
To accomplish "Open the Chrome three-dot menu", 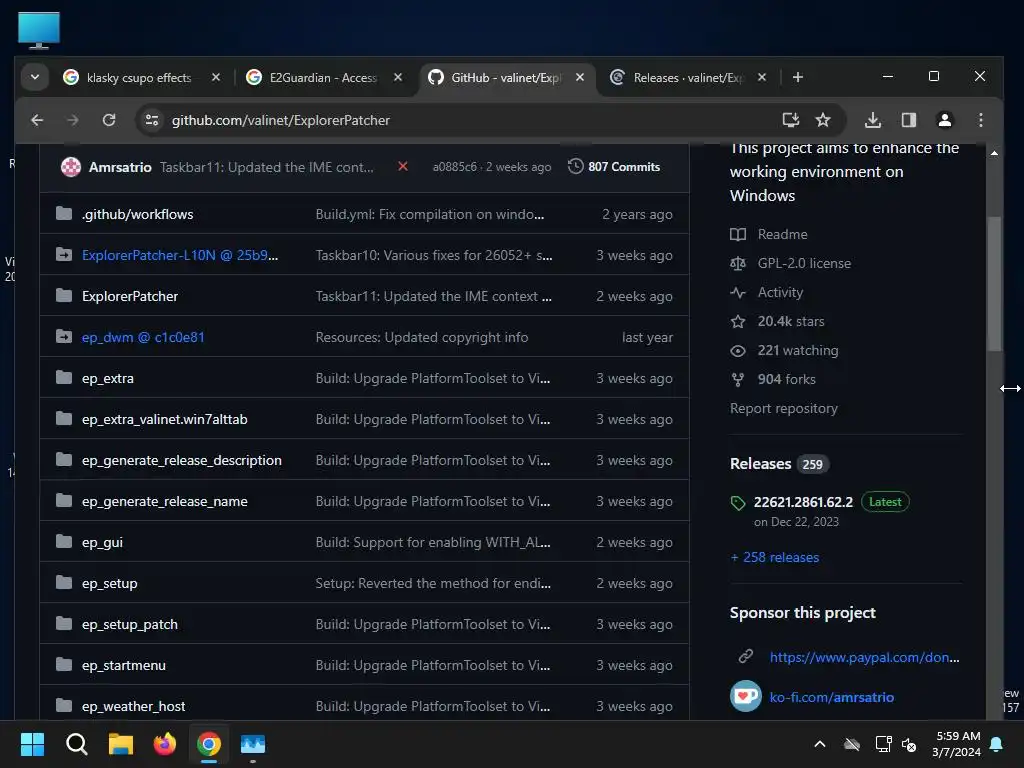I will point(980,120).
